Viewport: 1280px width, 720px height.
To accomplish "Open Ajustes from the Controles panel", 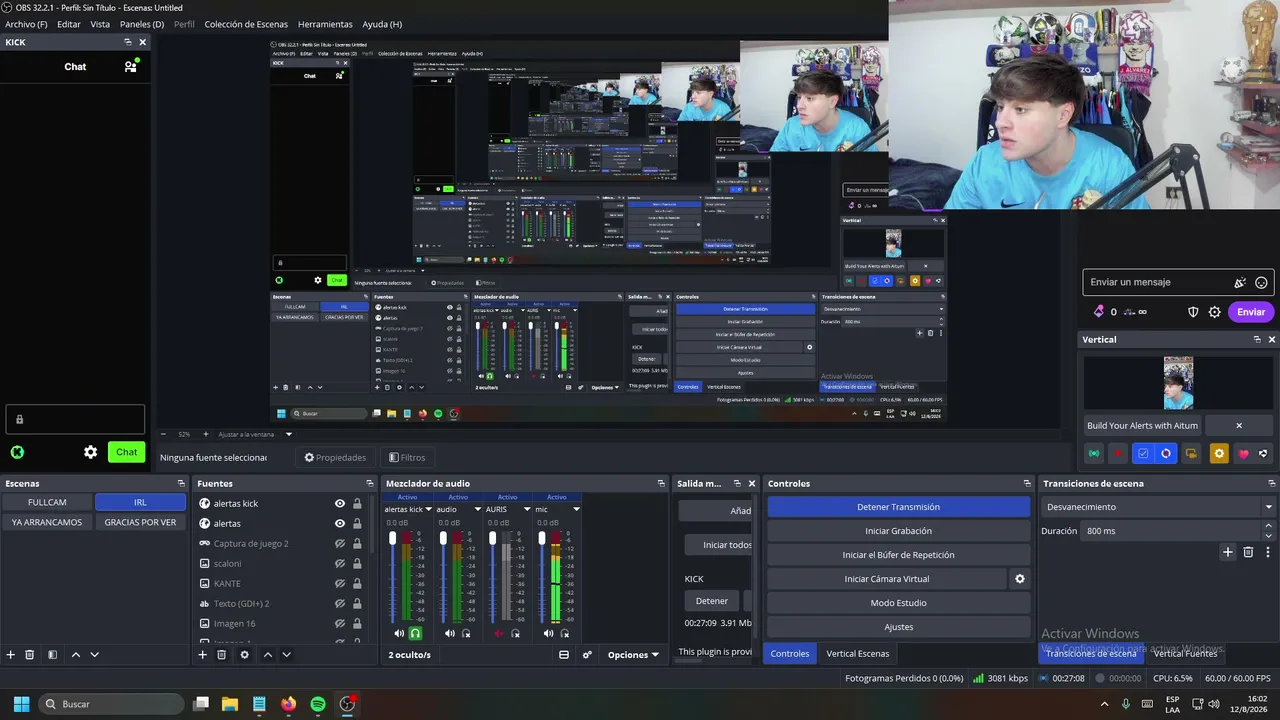I will pos(898,627).
